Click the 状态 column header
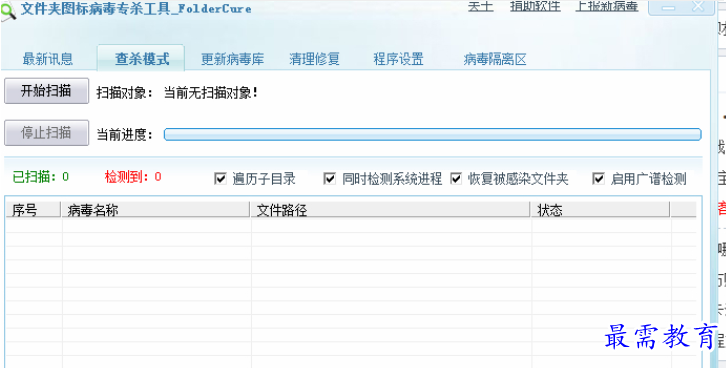This screenshot has width=726, height=368. coord(601,210)
